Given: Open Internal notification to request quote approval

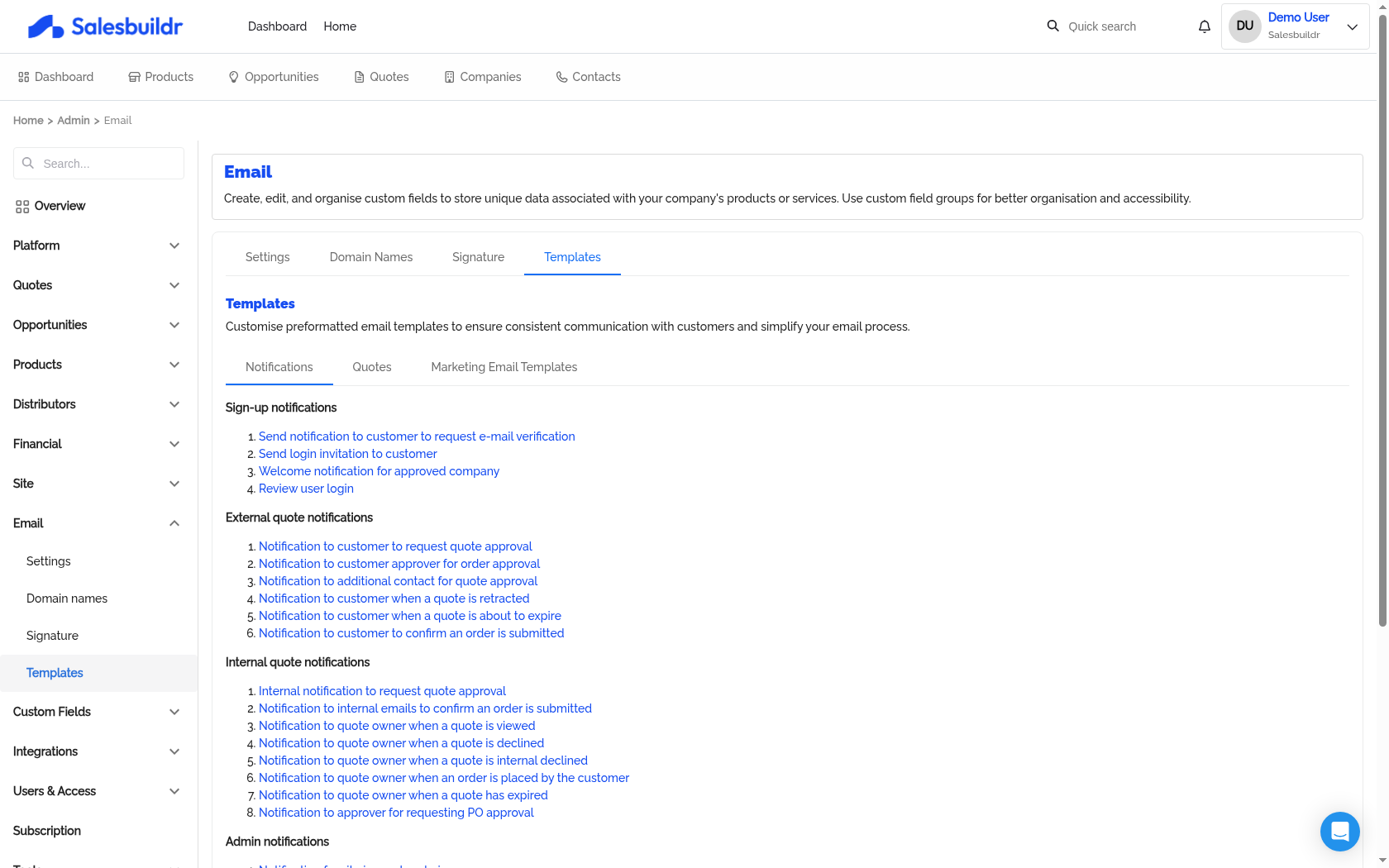Looking at the screenshot, I should (x=382, y=691).
